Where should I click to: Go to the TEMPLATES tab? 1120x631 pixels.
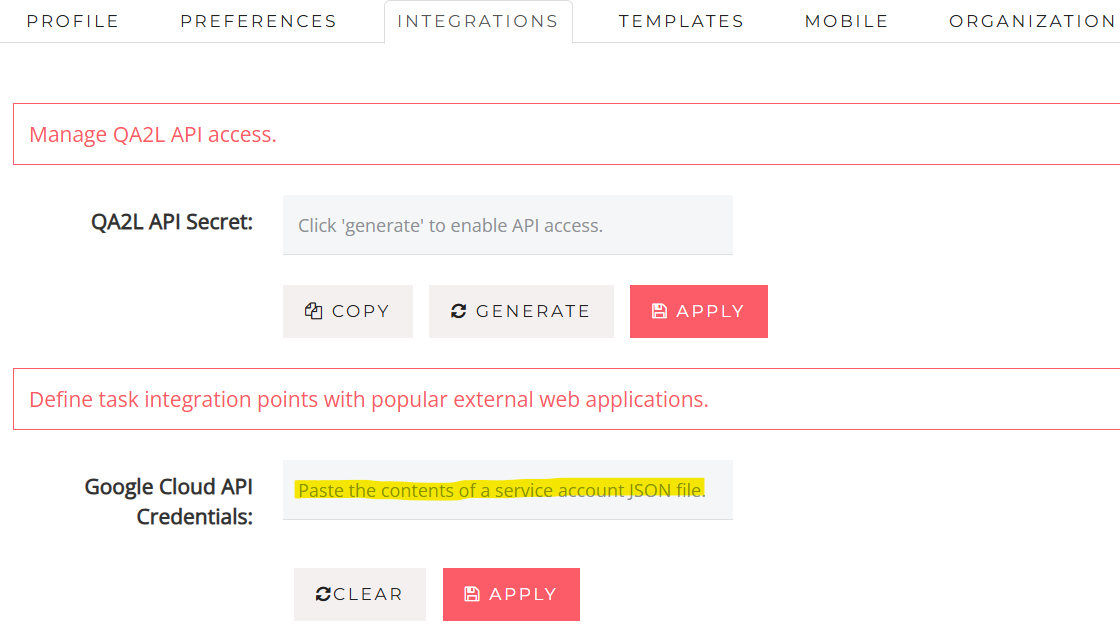point(681,21)
